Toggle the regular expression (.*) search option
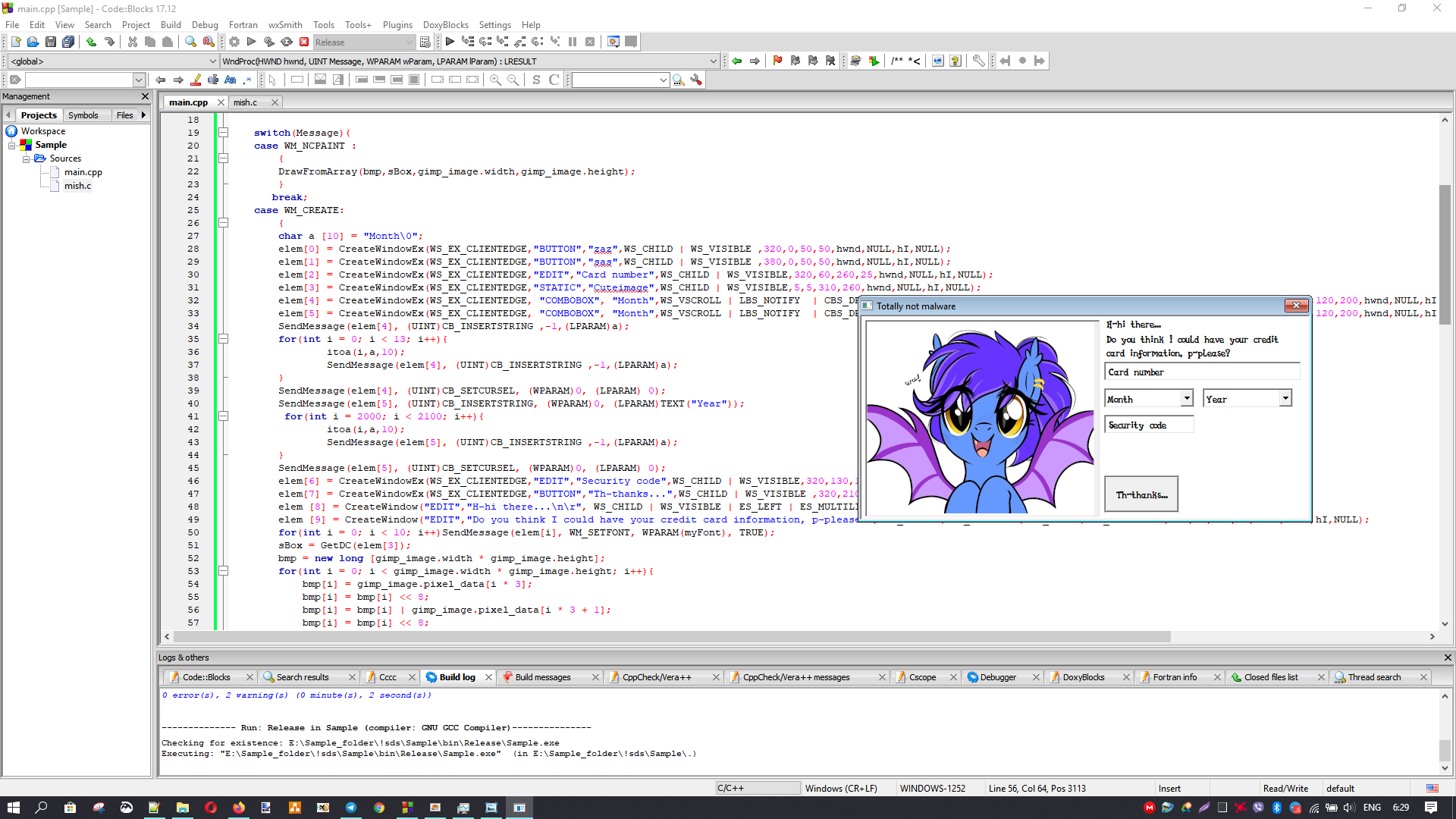The height and width of the screenshot is (819, 1456). click(x=247, y=80)
